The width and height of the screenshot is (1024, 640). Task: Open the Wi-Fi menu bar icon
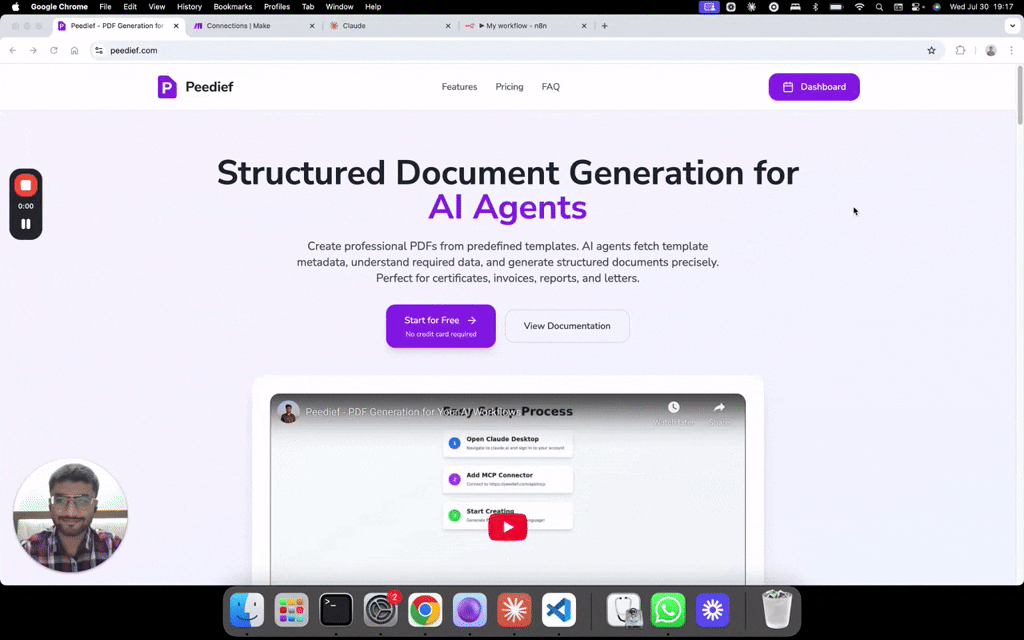[859, 7]
